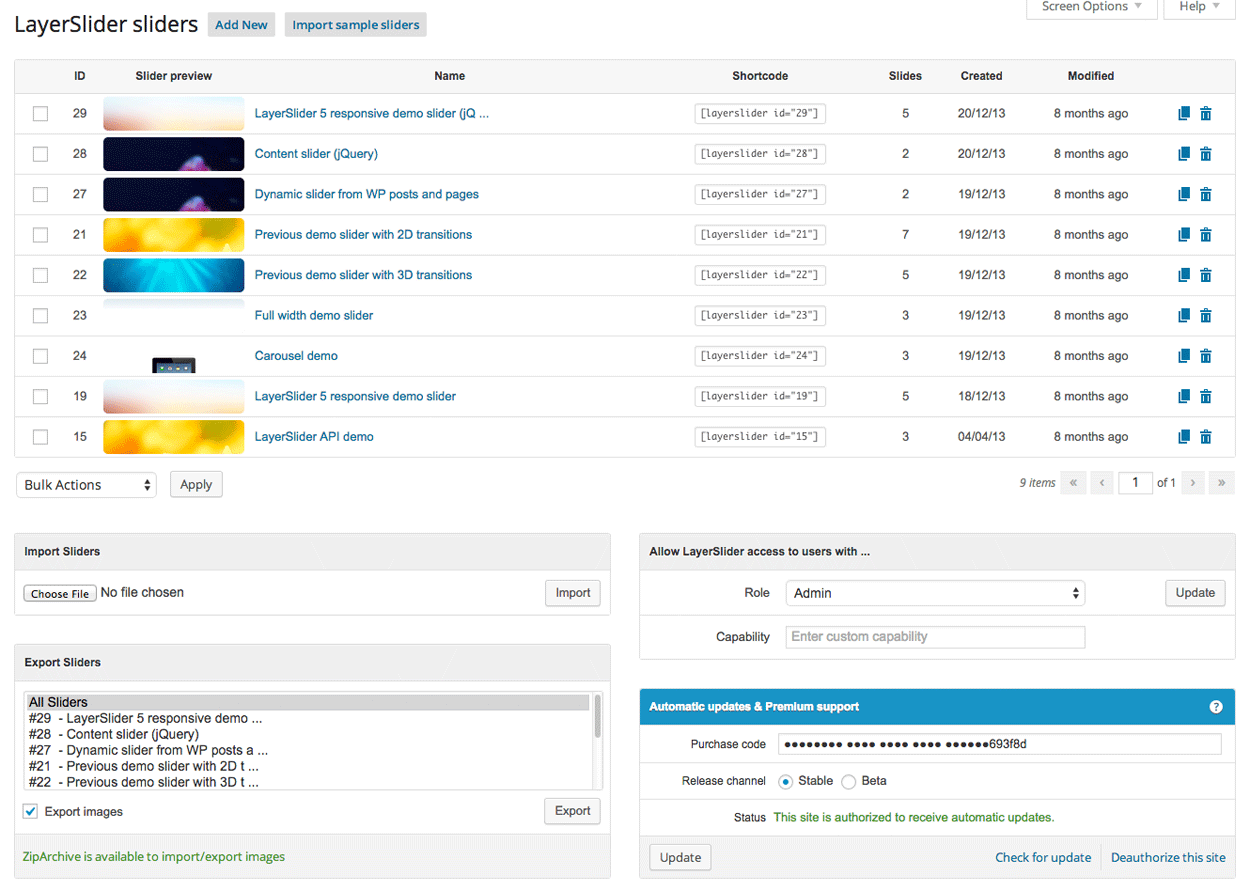Click Update button below Status
Image resolution: width=1250 pixels, height=891 pixels.
pos(681,858)
